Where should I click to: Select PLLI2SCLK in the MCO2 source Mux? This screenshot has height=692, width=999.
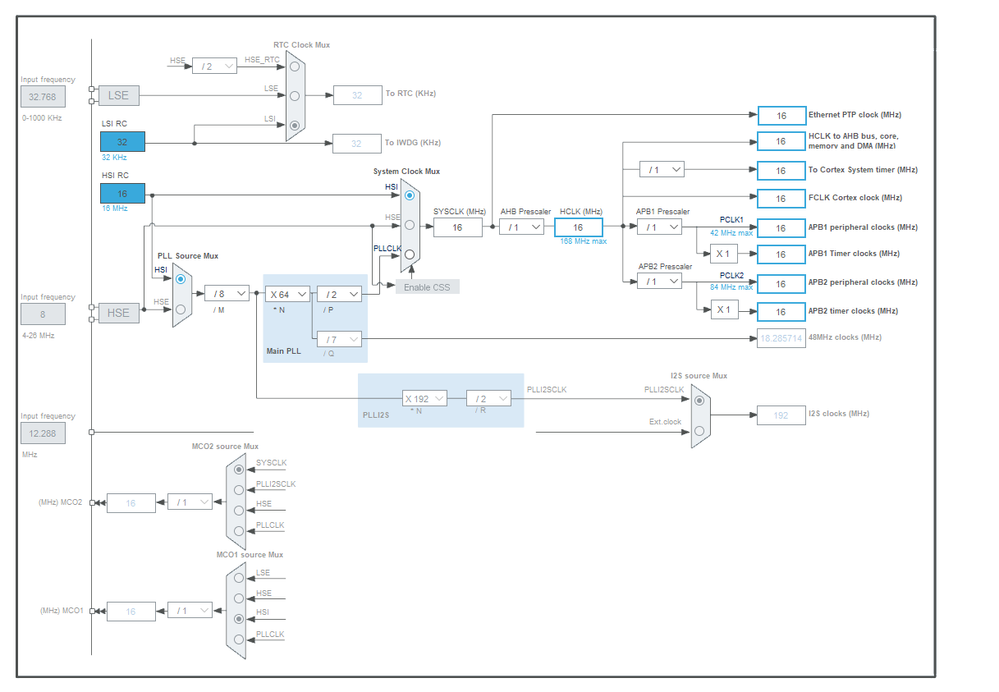click(x=239, y=490)
